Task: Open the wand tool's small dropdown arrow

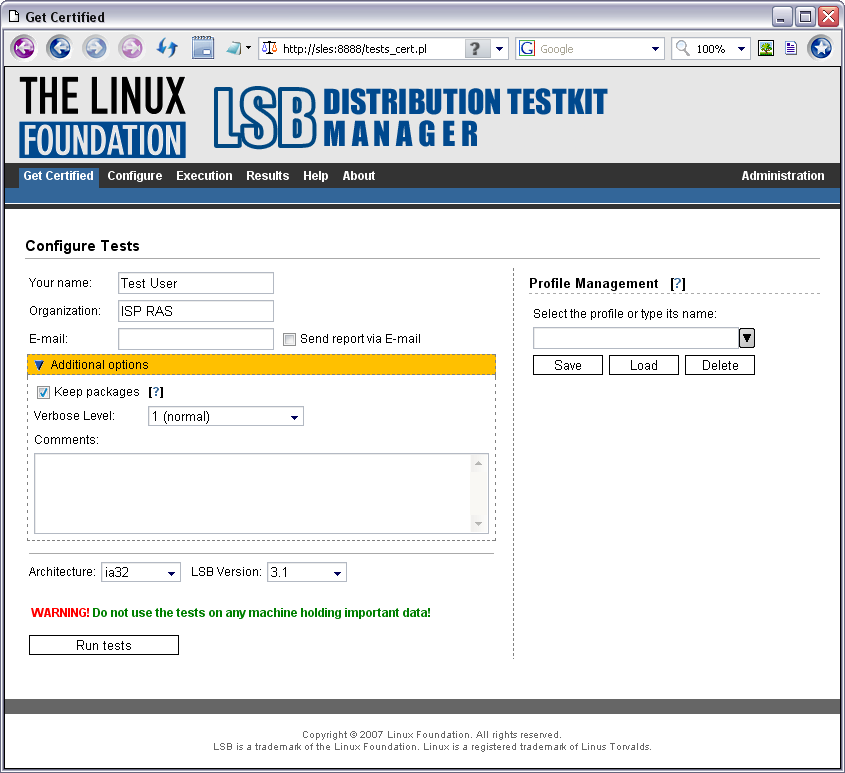Action: tap(248, 48)
